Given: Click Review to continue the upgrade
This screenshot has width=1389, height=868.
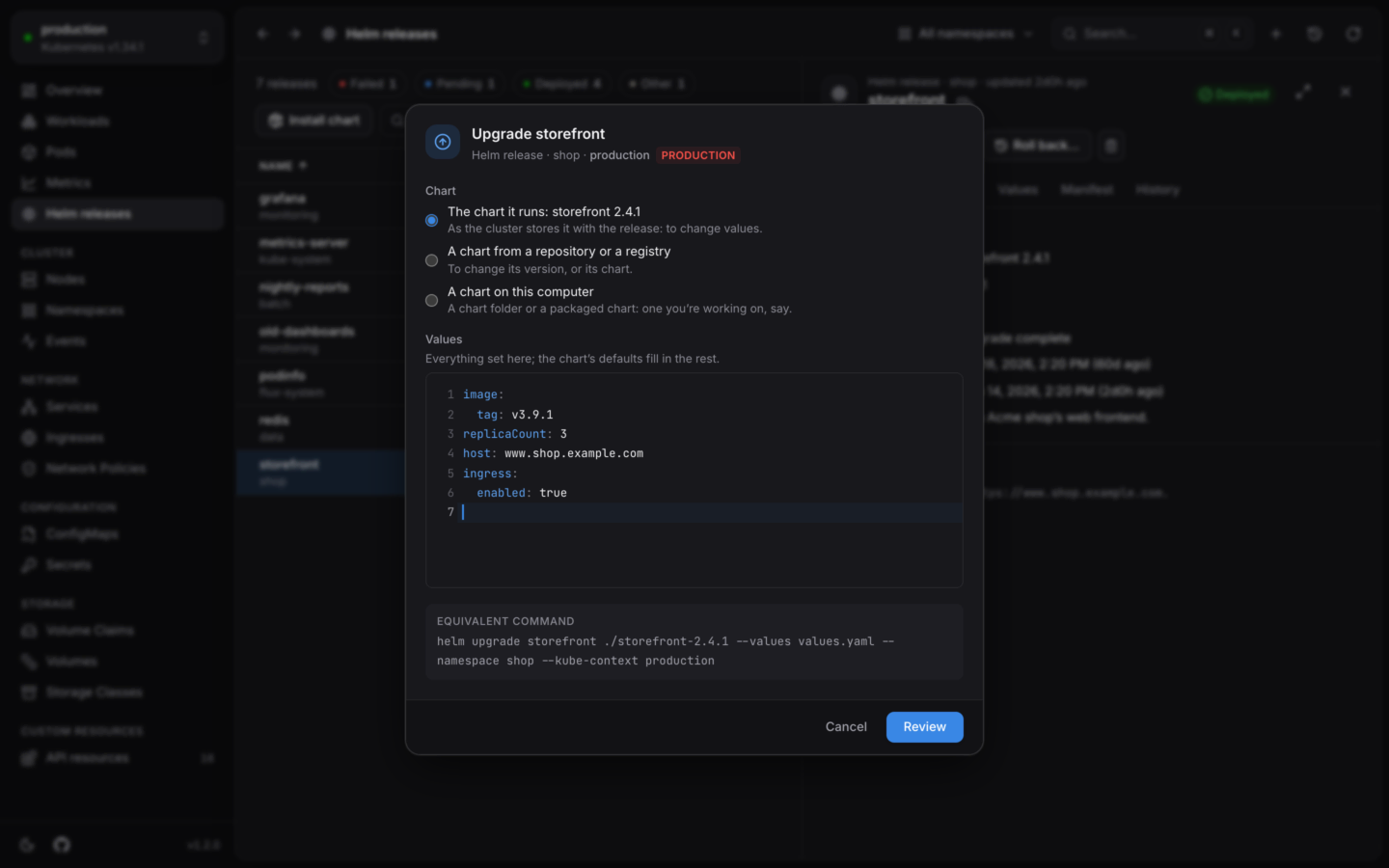Looking at the screenshot, I should point(924,727).
